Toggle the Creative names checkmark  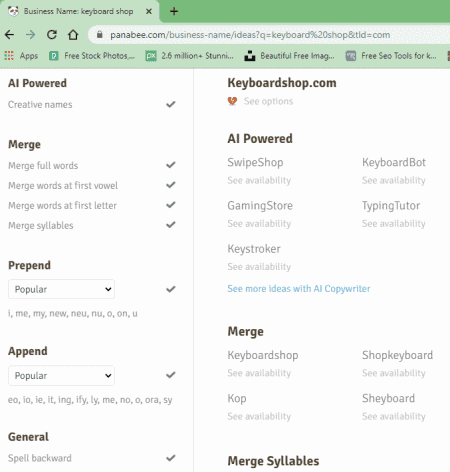pos(171,104)
